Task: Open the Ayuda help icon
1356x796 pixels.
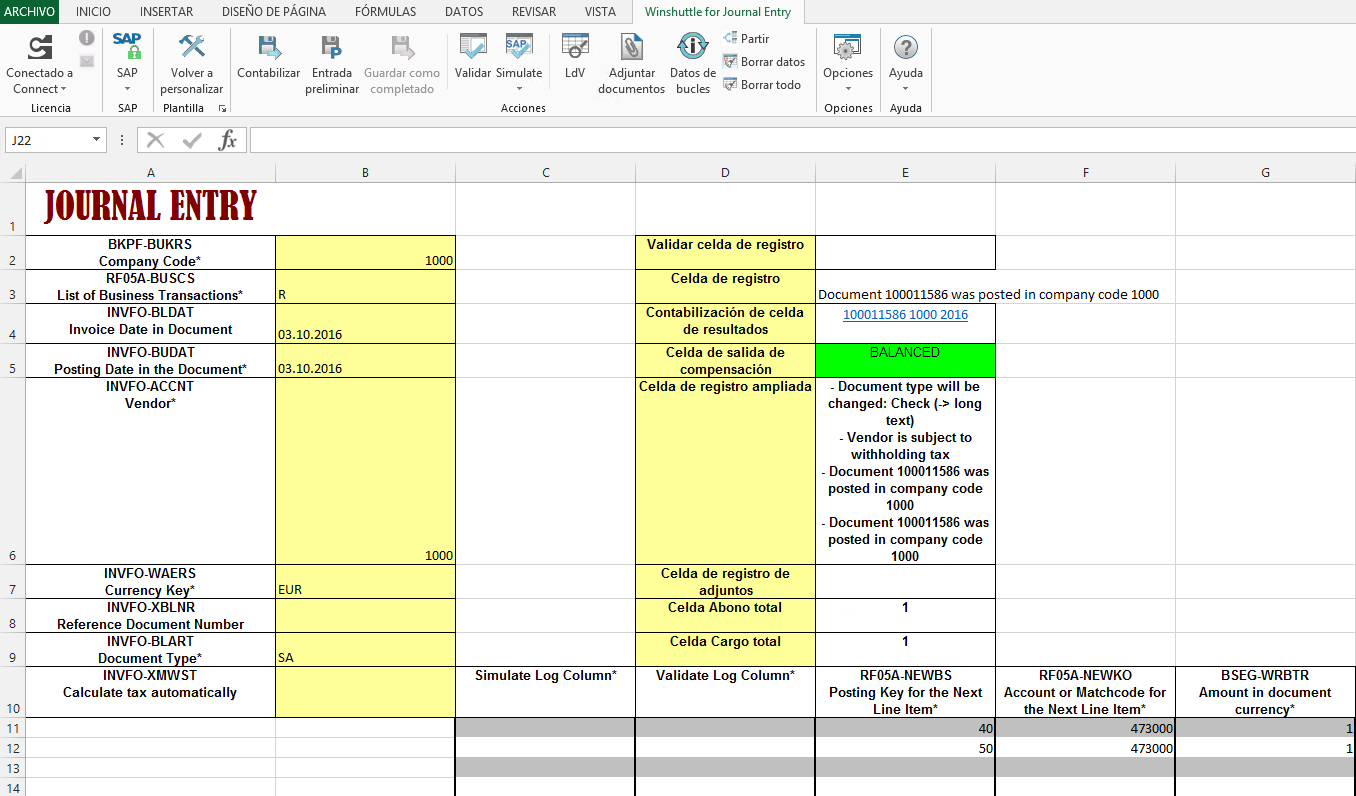Action: (x=906, y=47)
